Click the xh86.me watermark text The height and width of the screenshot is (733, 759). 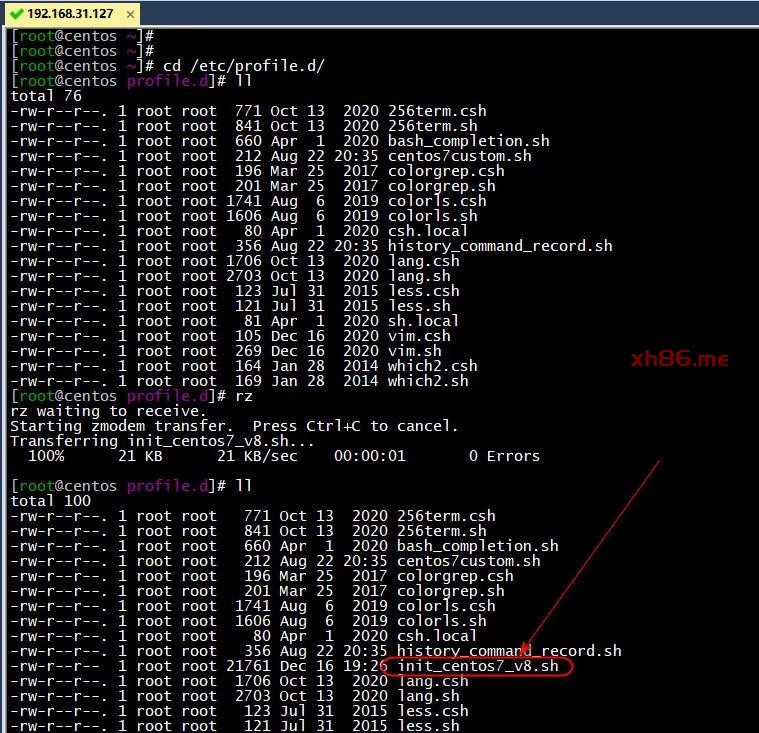(x=680, y=359)
